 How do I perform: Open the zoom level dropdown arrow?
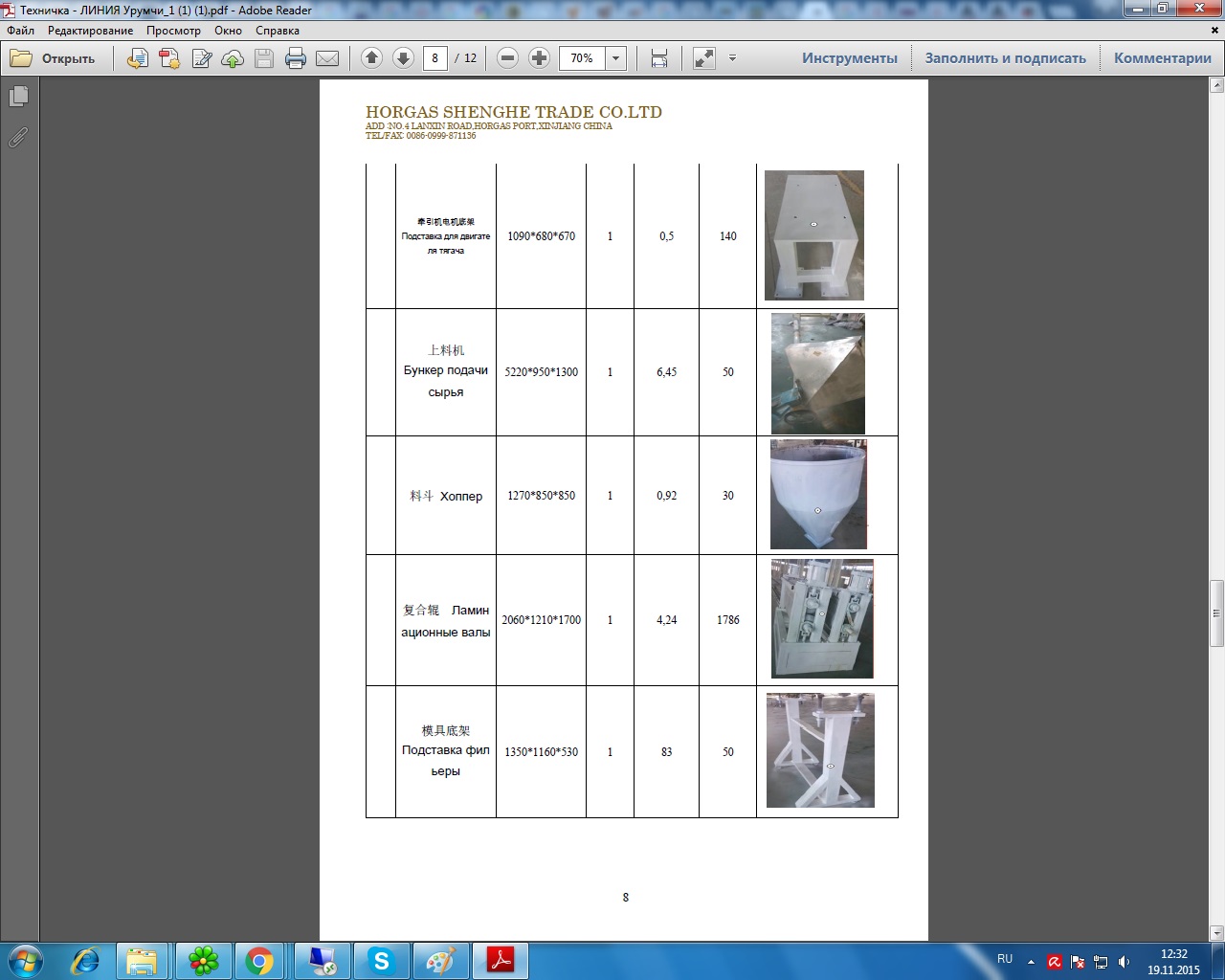(616, 58)
